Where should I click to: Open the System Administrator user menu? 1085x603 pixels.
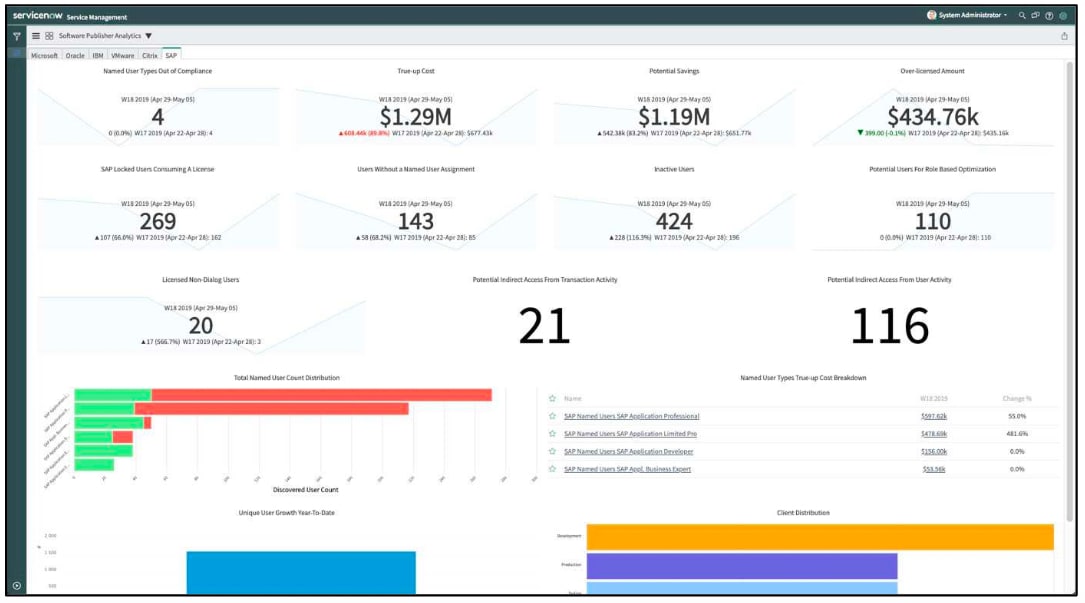click(967, 16)
